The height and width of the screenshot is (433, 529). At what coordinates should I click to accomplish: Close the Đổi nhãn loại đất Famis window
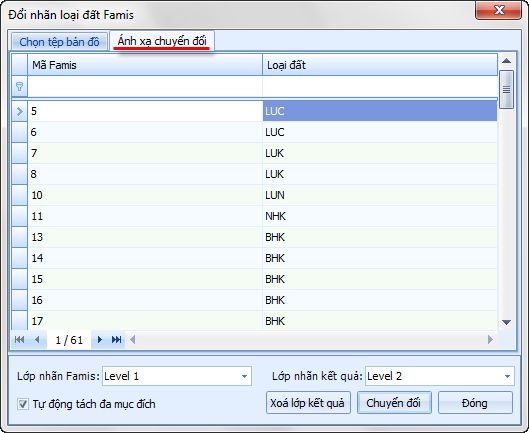(x=499, y=10)
